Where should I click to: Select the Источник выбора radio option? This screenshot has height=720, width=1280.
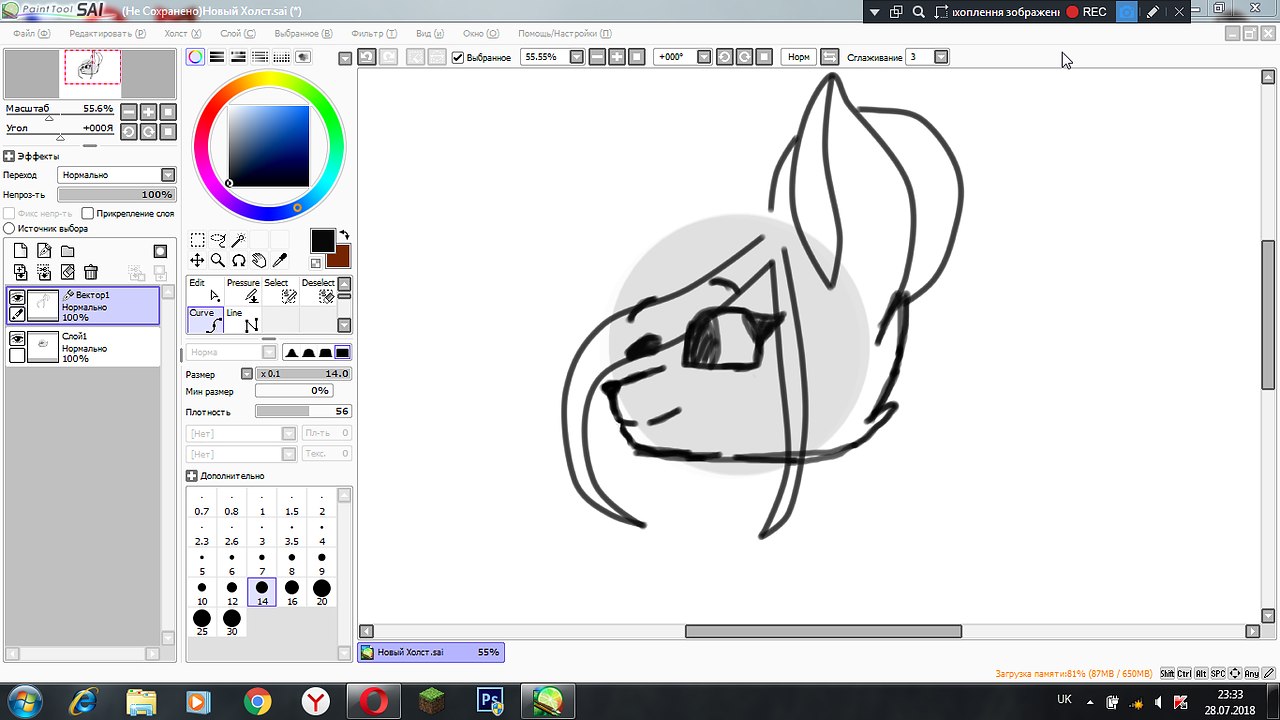(x=10, y=228)
